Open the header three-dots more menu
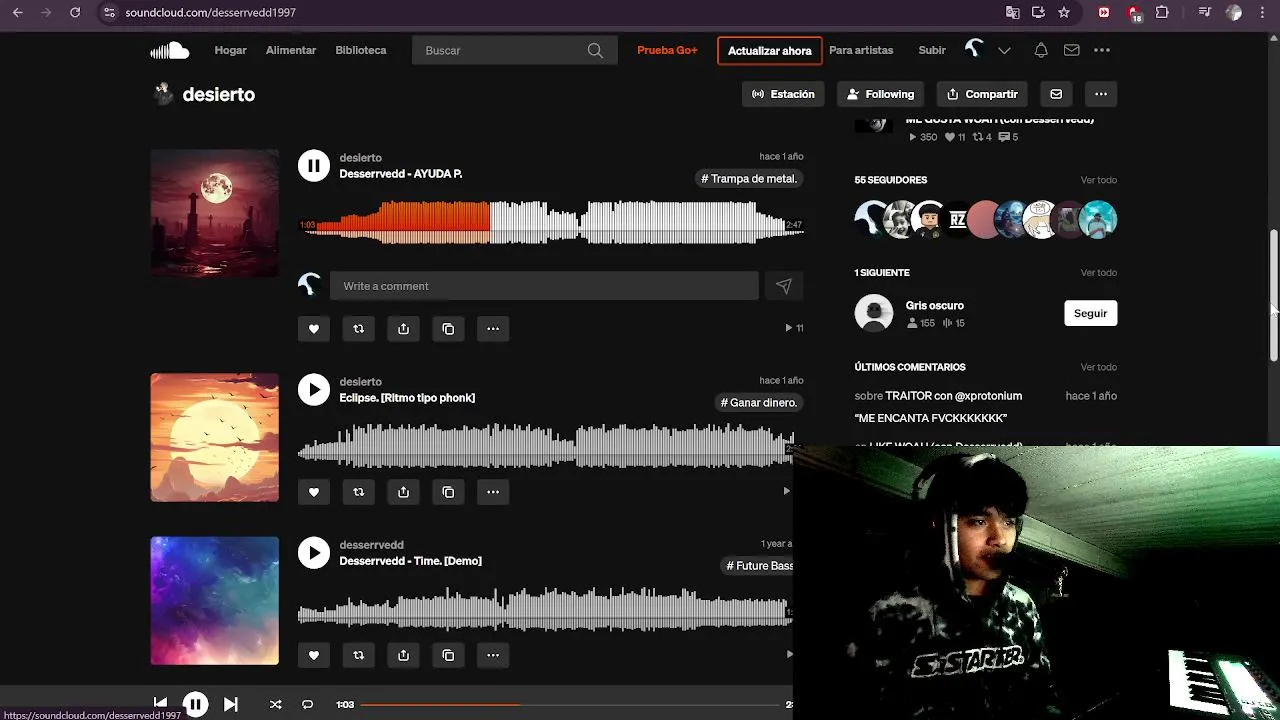Image resolution: width=1280 pixels, height=720 pixels. [x=1102, y=50]
